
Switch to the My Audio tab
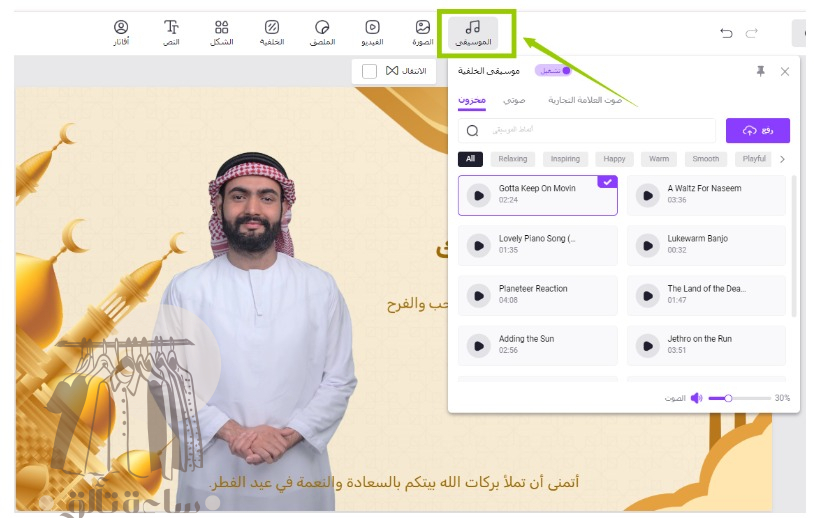tap(514, 100)
